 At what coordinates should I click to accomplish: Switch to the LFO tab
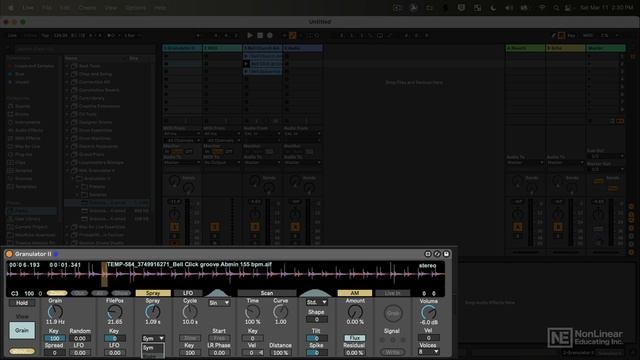point(188,293)
